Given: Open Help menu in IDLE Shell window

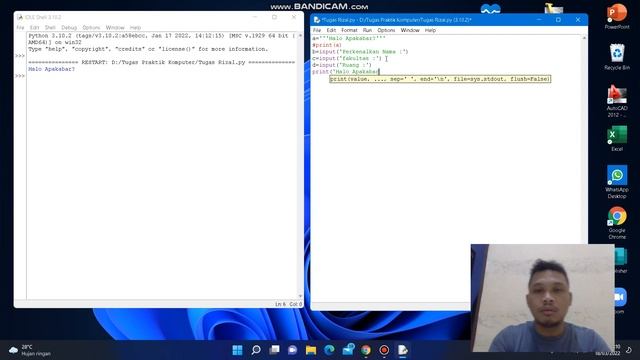Looking at the screenshot, I should point(135,28).
